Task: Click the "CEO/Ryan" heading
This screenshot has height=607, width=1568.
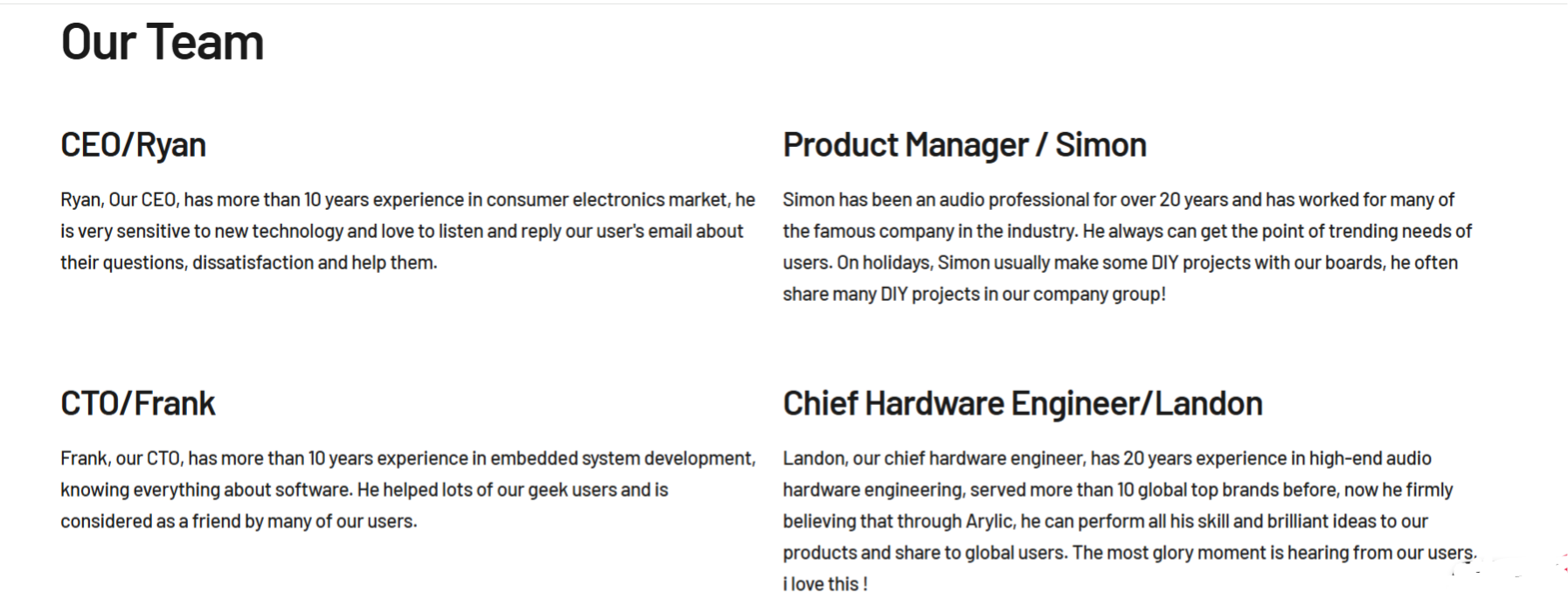Action: tap(133, 144)
